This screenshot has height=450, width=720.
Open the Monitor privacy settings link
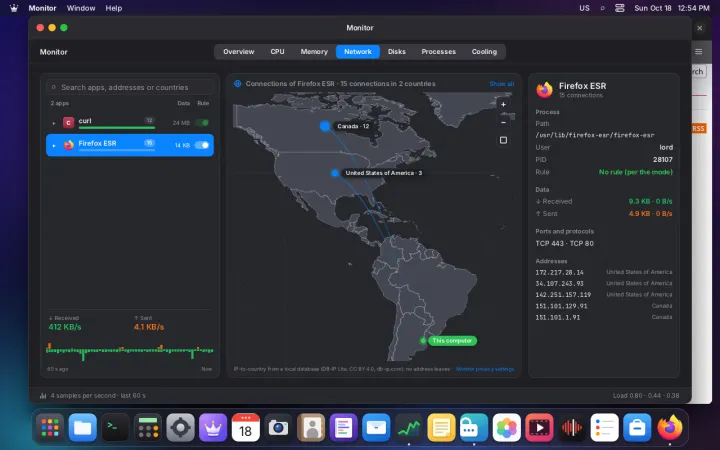[x=485, y=369]
